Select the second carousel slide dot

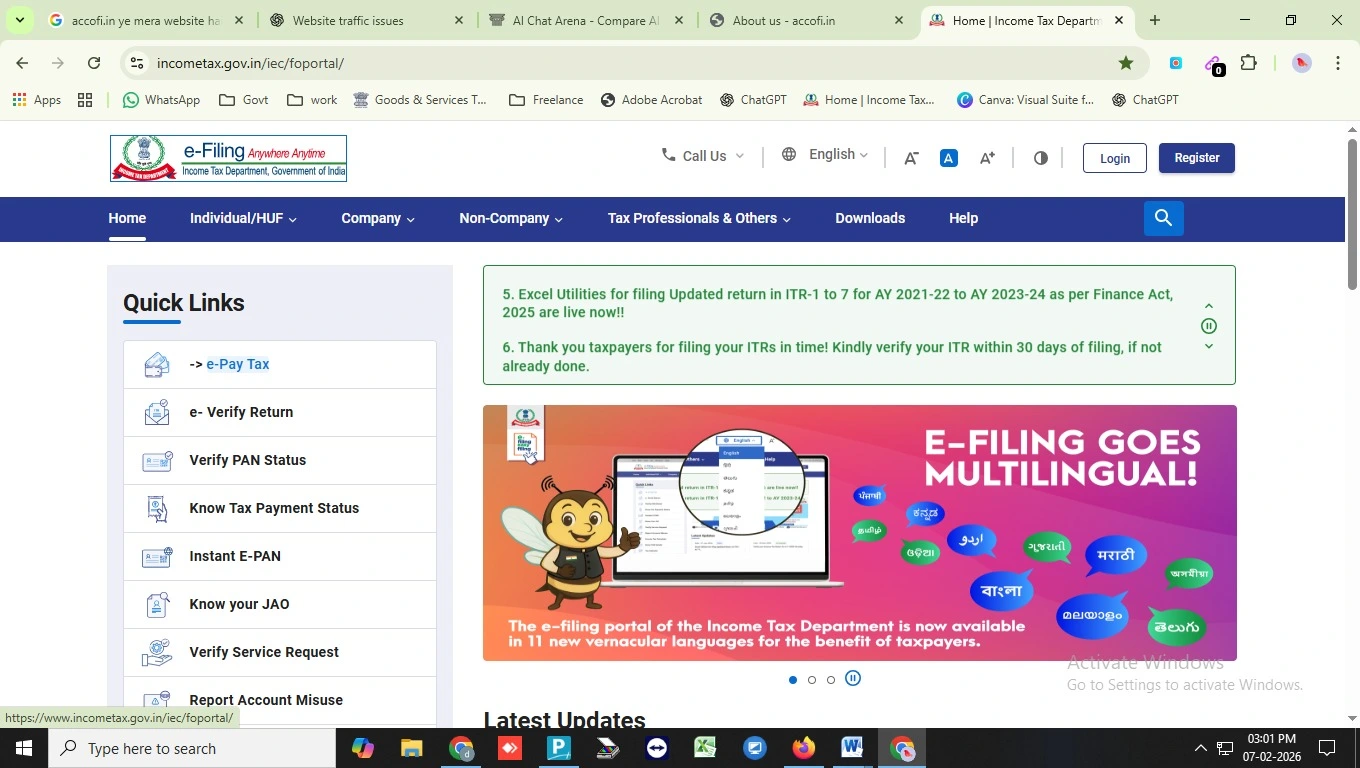812,680
